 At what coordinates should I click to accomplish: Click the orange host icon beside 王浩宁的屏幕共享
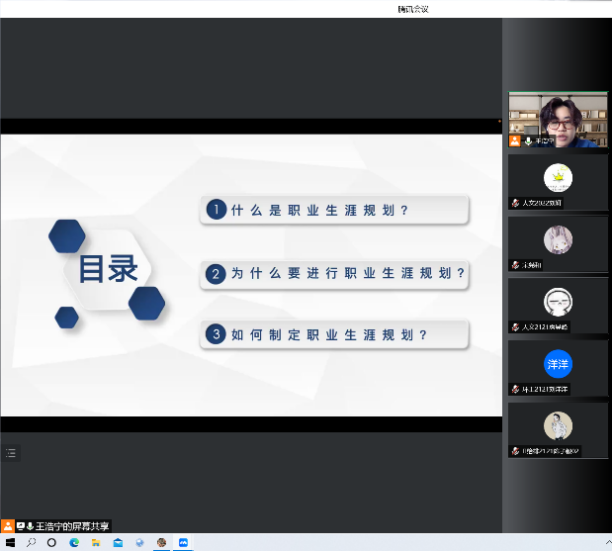coord(8,526)
